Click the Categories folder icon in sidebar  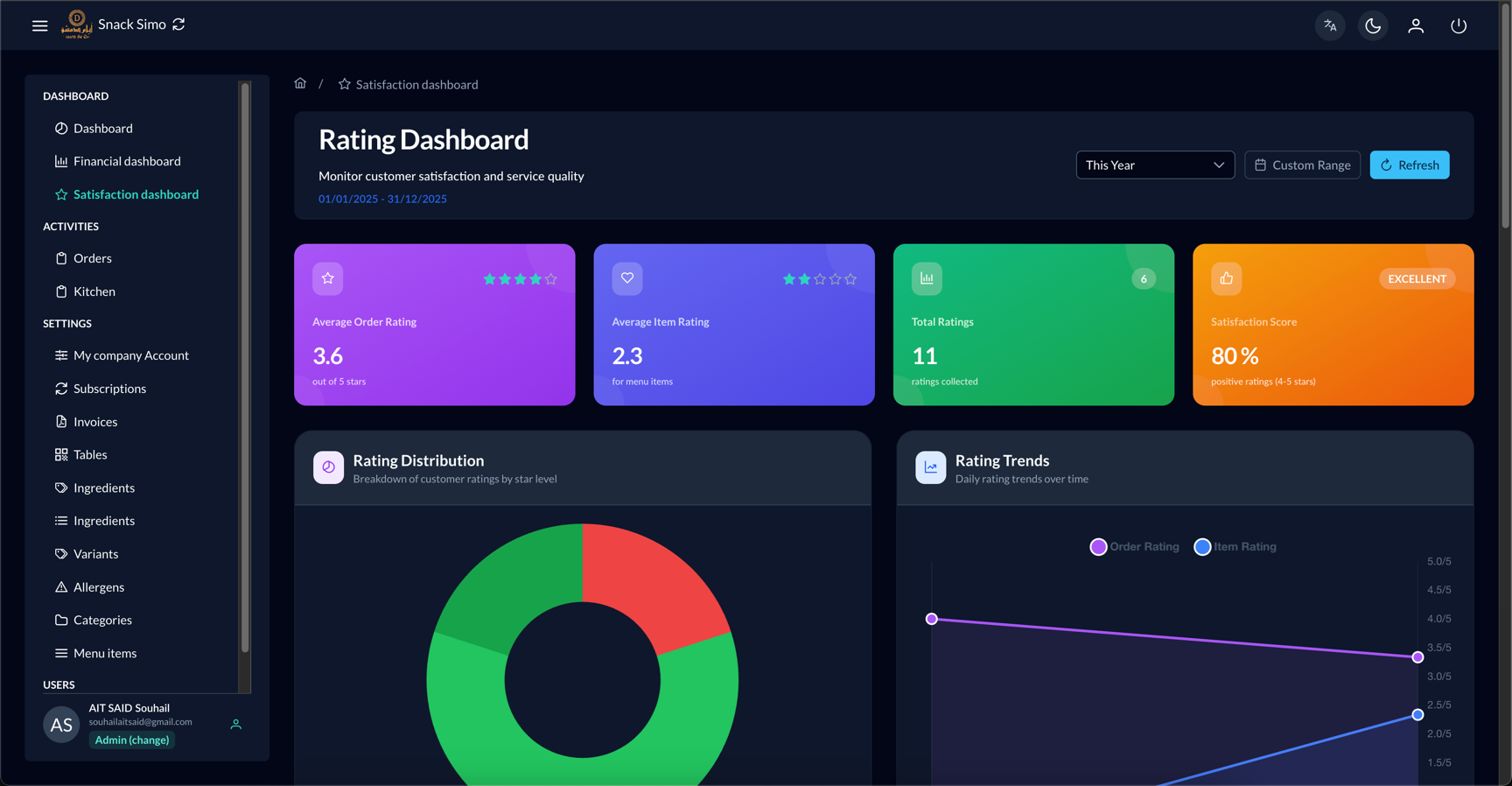61,620
